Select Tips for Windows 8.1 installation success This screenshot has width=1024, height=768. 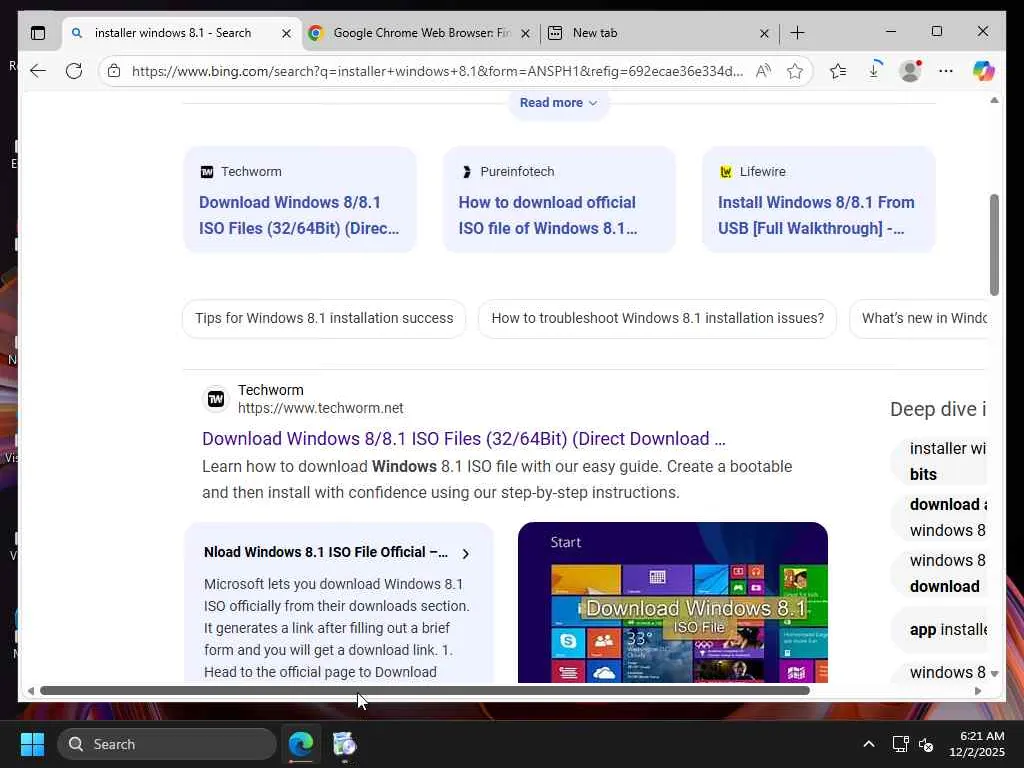tap(324, 318)
